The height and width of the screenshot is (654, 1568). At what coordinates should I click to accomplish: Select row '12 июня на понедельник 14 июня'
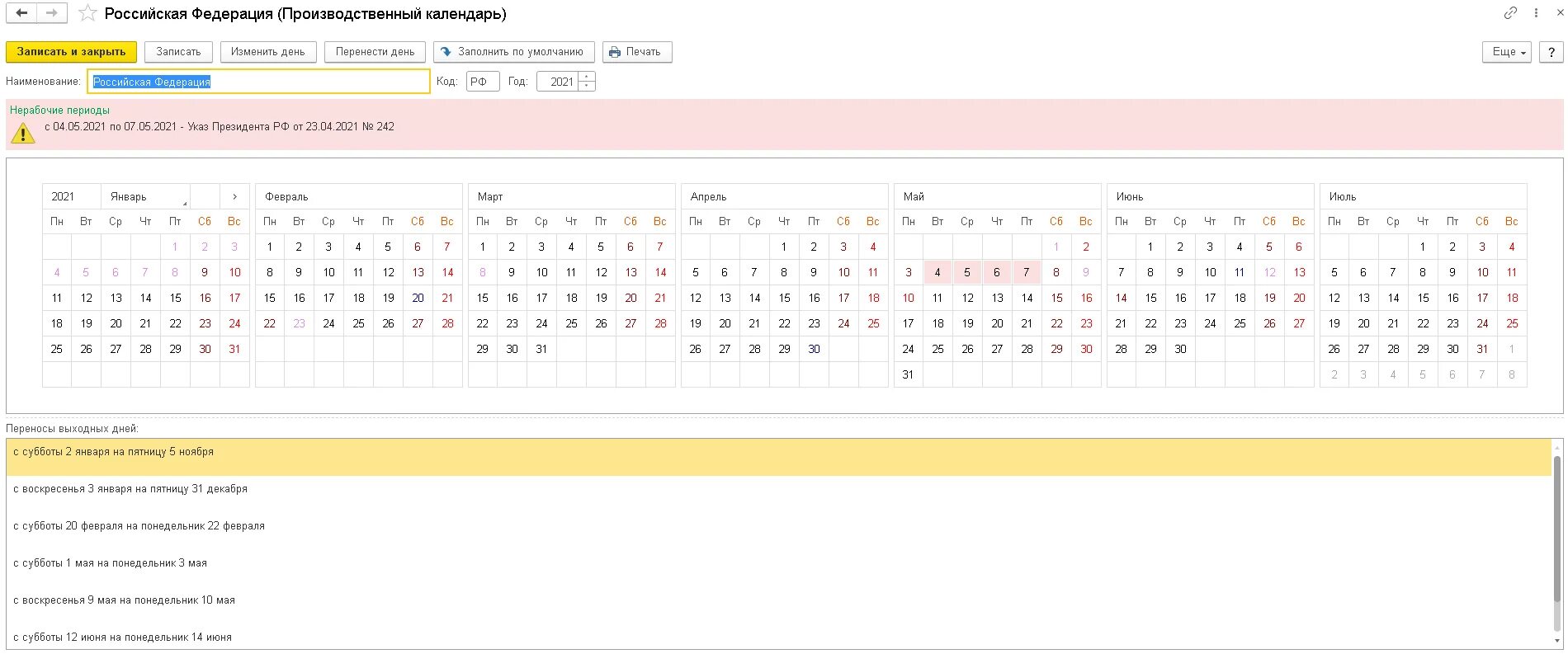point(779,637)
